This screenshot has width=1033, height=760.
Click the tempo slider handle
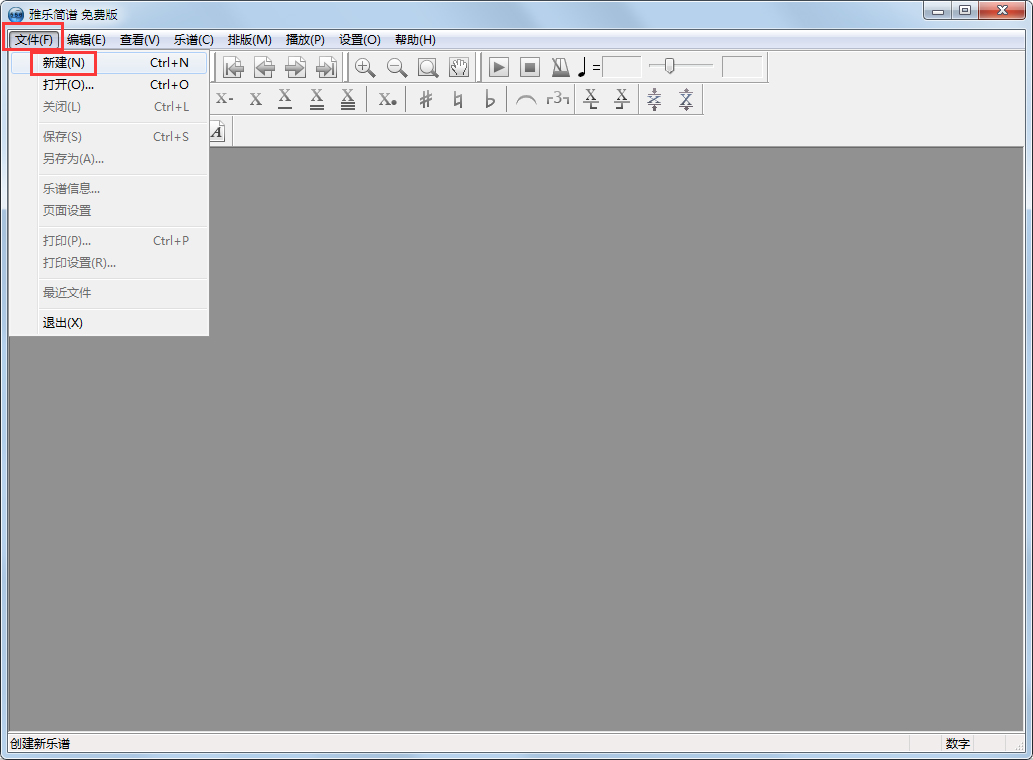[669, 66]
